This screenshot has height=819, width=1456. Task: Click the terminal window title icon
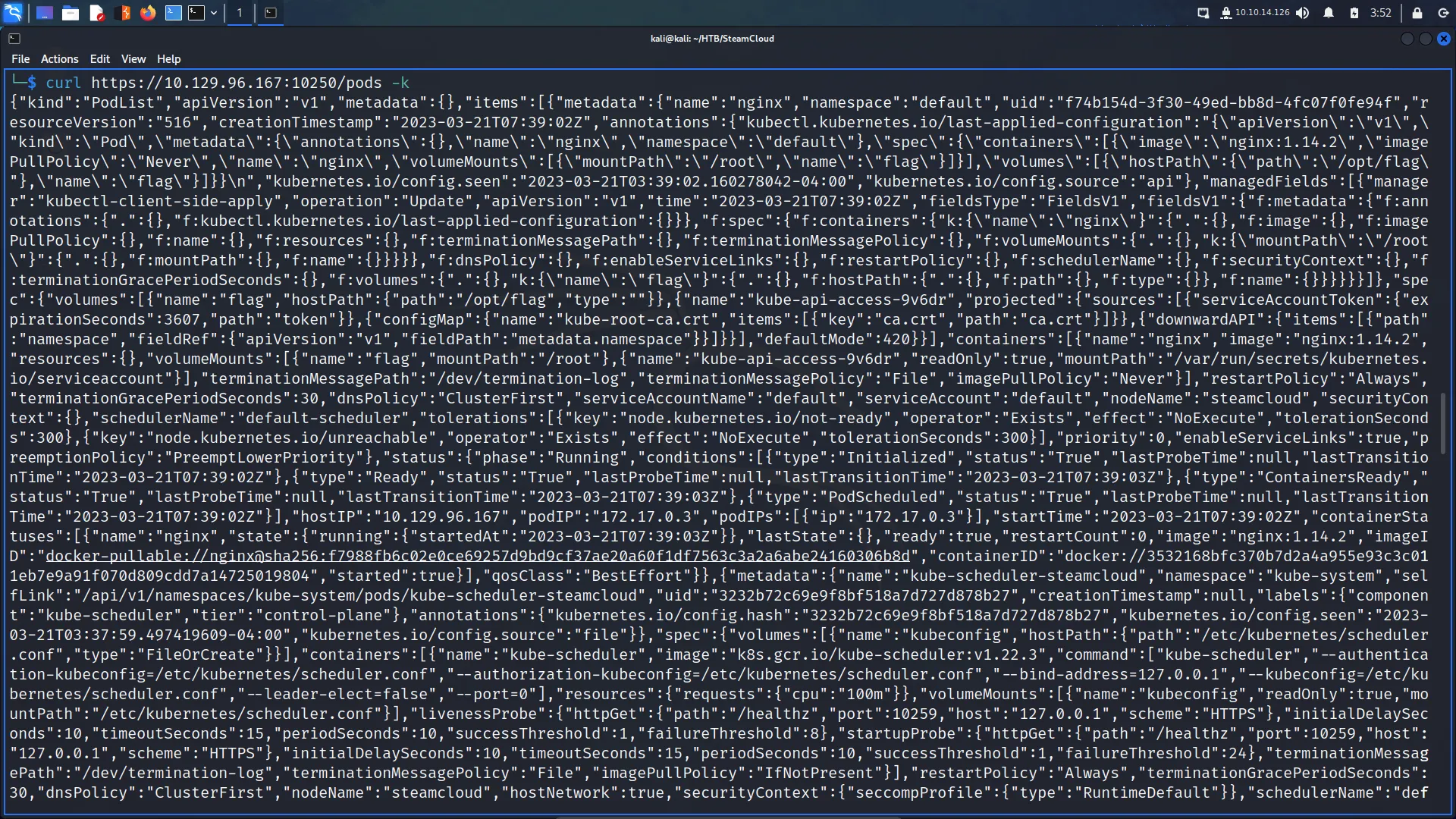(x=14, y=38)
